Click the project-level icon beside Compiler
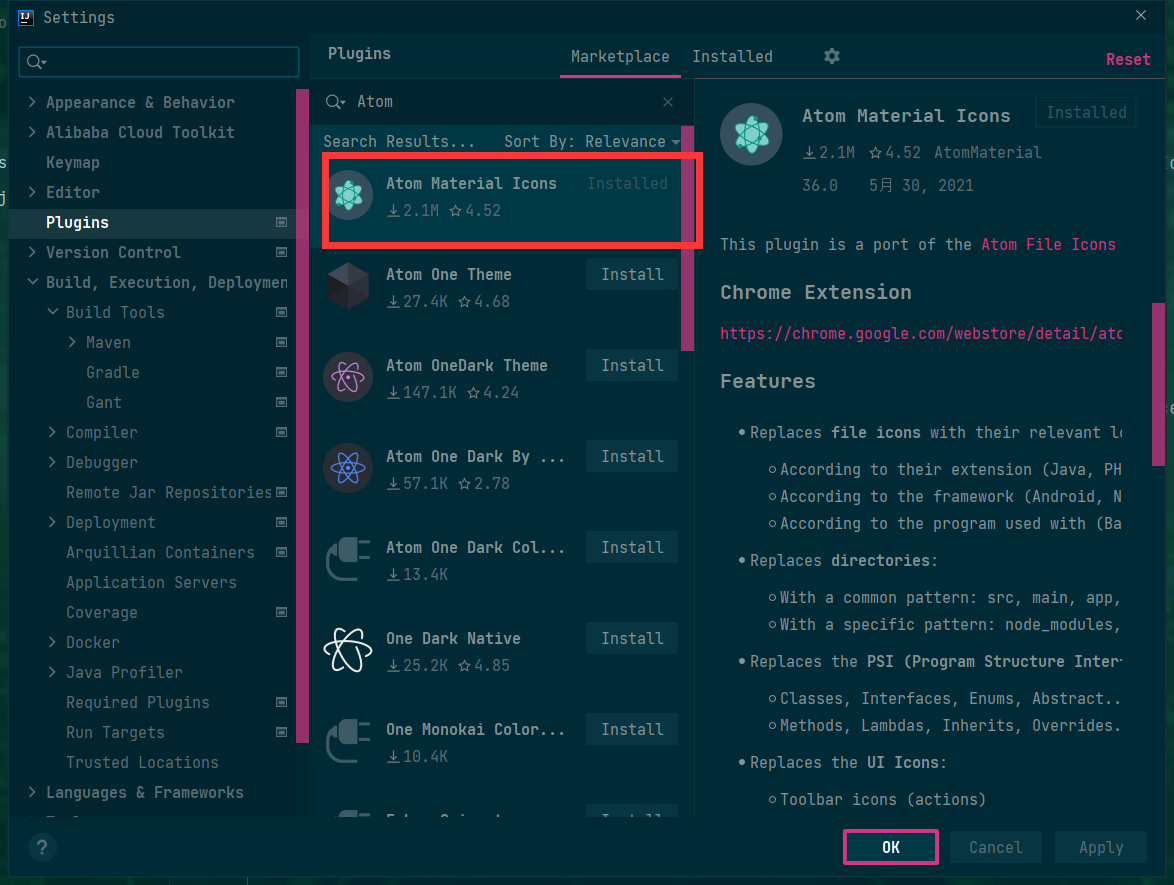 (282, 432)
